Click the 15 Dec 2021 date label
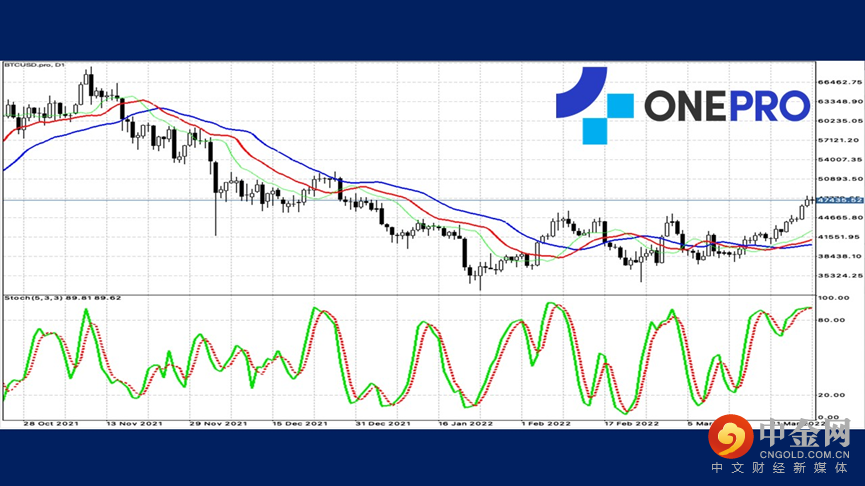This screenshot has width=865, height=486. pyautogui.click(x=300, y=424)
